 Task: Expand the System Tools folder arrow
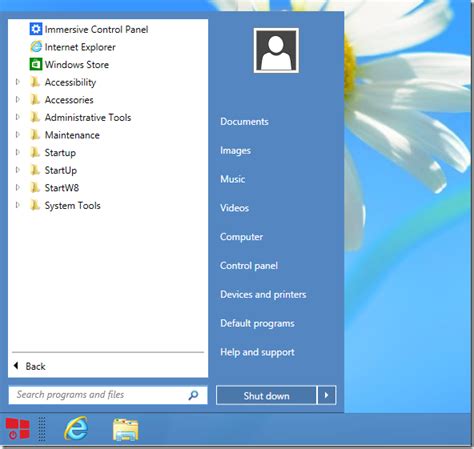(x=18, y=205)
